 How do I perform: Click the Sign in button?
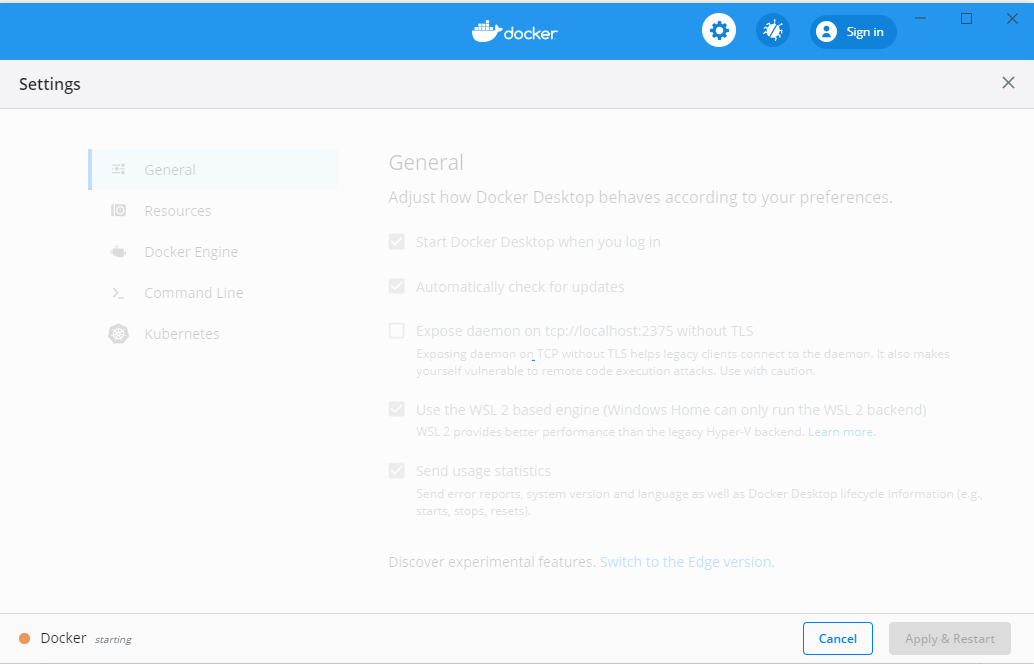(853, 32)
